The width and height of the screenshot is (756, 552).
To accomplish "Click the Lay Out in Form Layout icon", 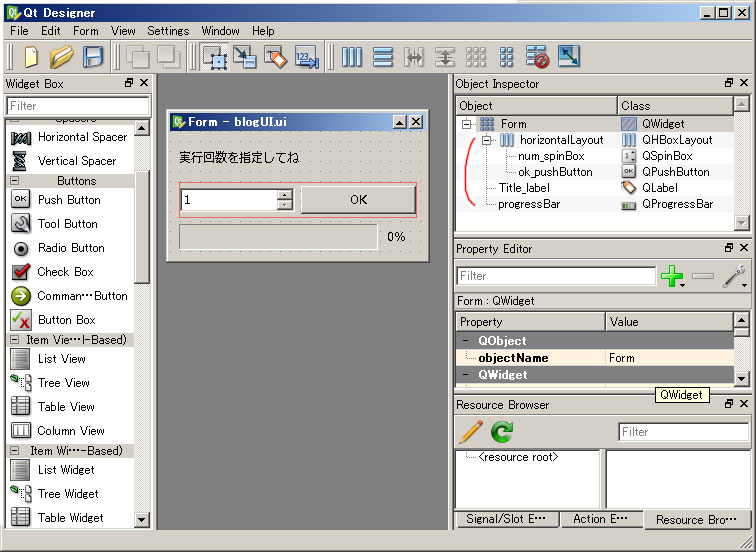I will [x=506, y=57].
